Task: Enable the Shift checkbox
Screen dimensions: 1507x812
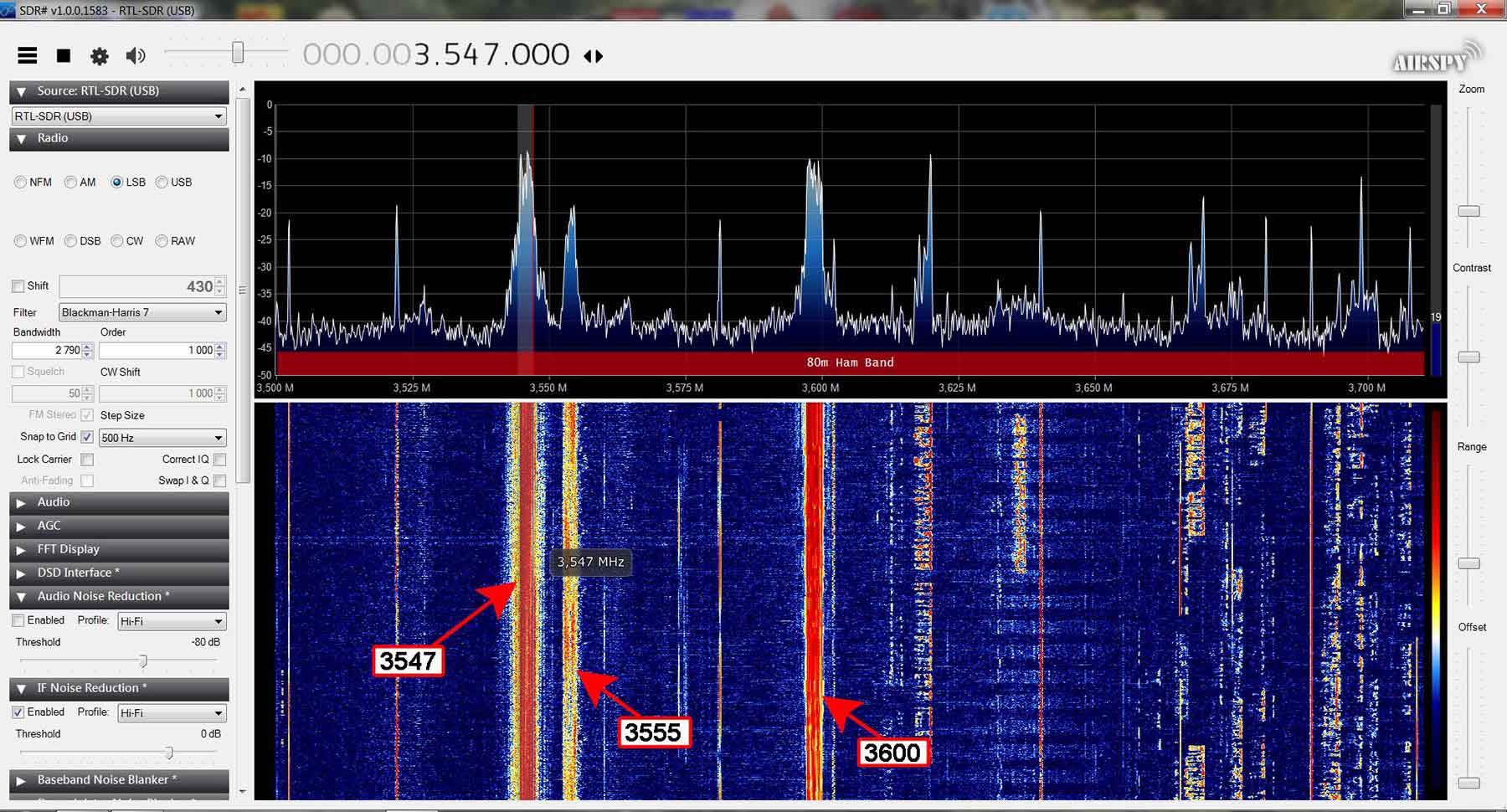Action: 18,286
